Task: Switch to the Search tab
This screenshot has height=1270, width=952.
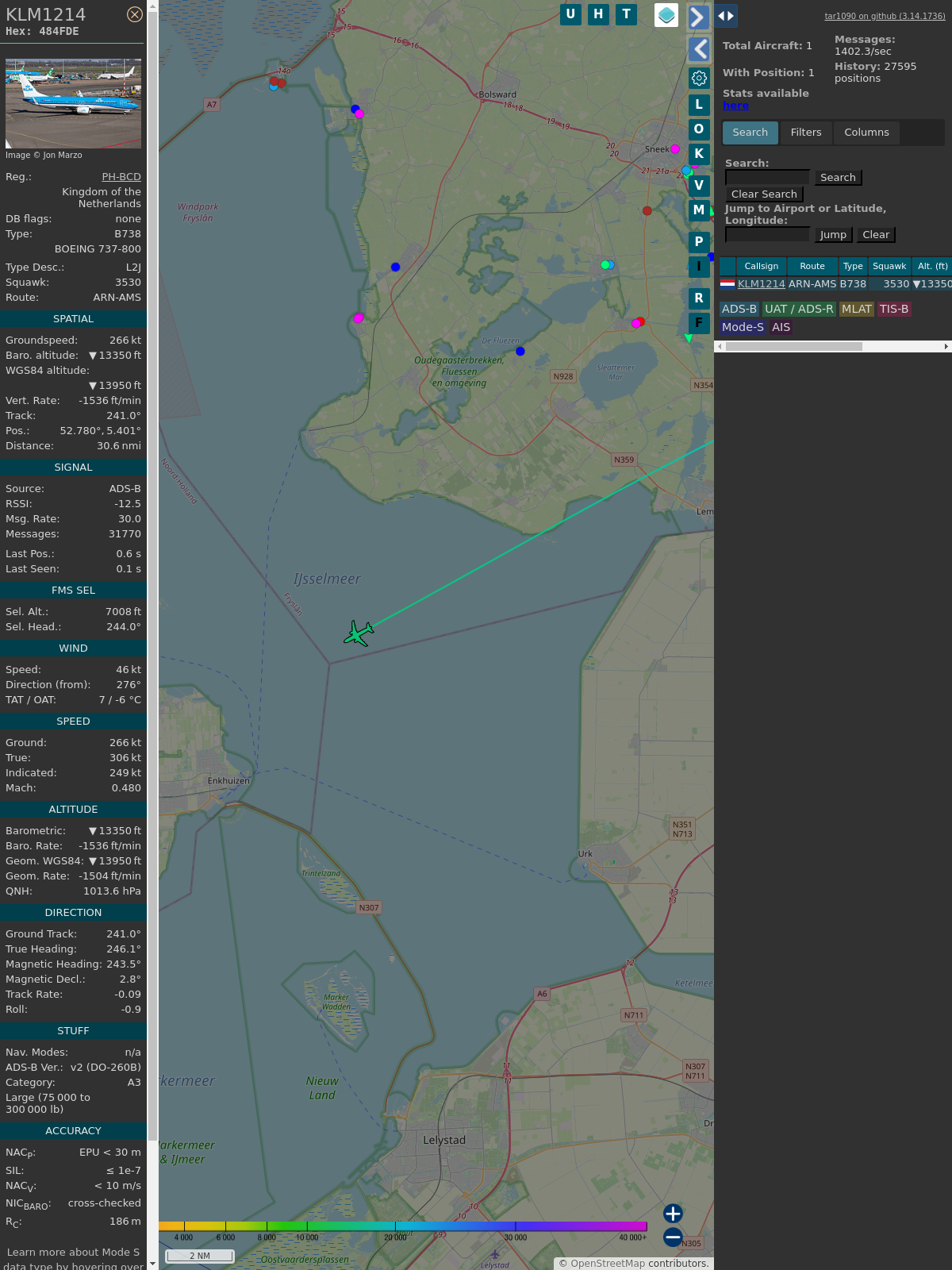Action: coord(750,133)
